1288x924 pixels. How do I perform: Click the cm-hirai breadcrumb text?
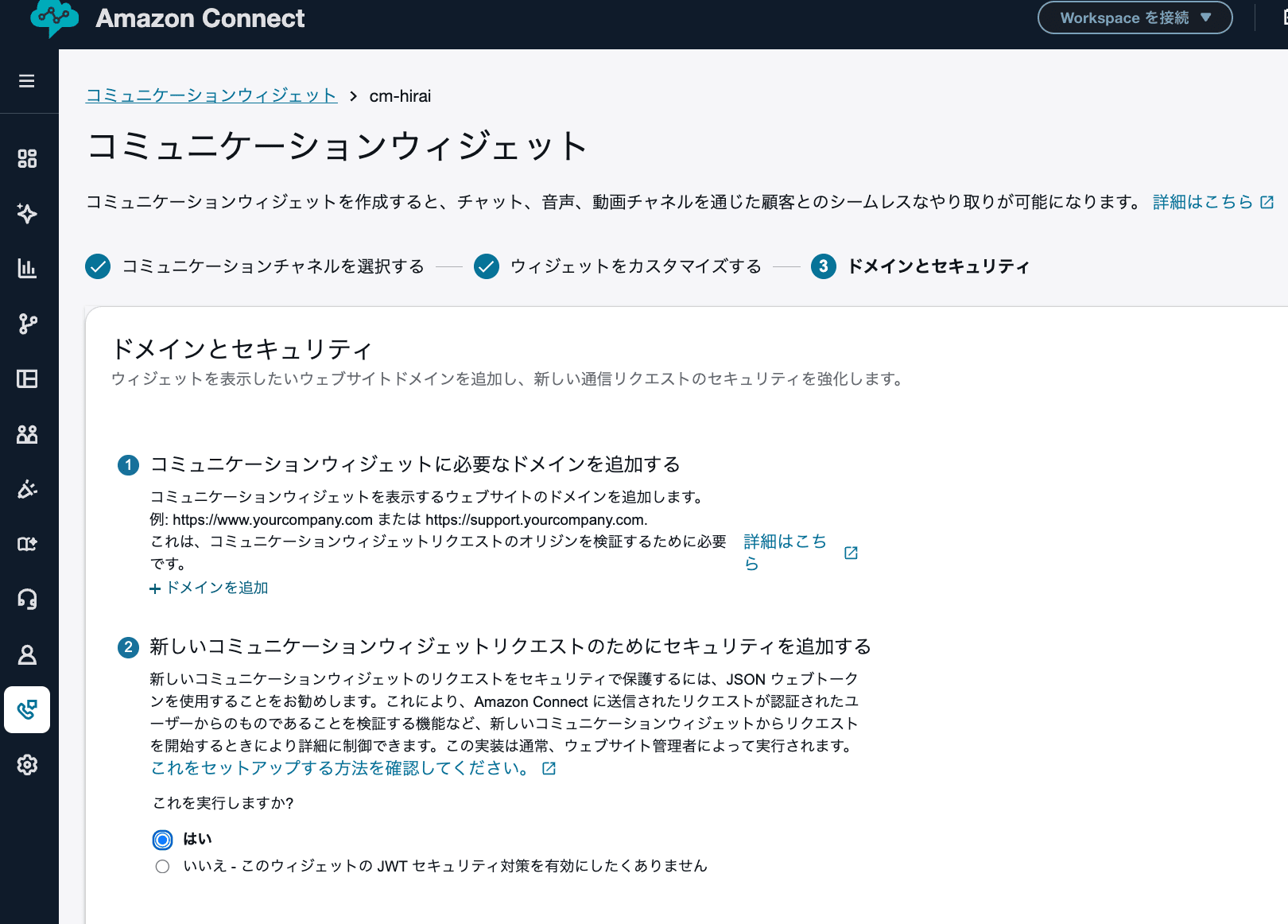pos(400,96)
